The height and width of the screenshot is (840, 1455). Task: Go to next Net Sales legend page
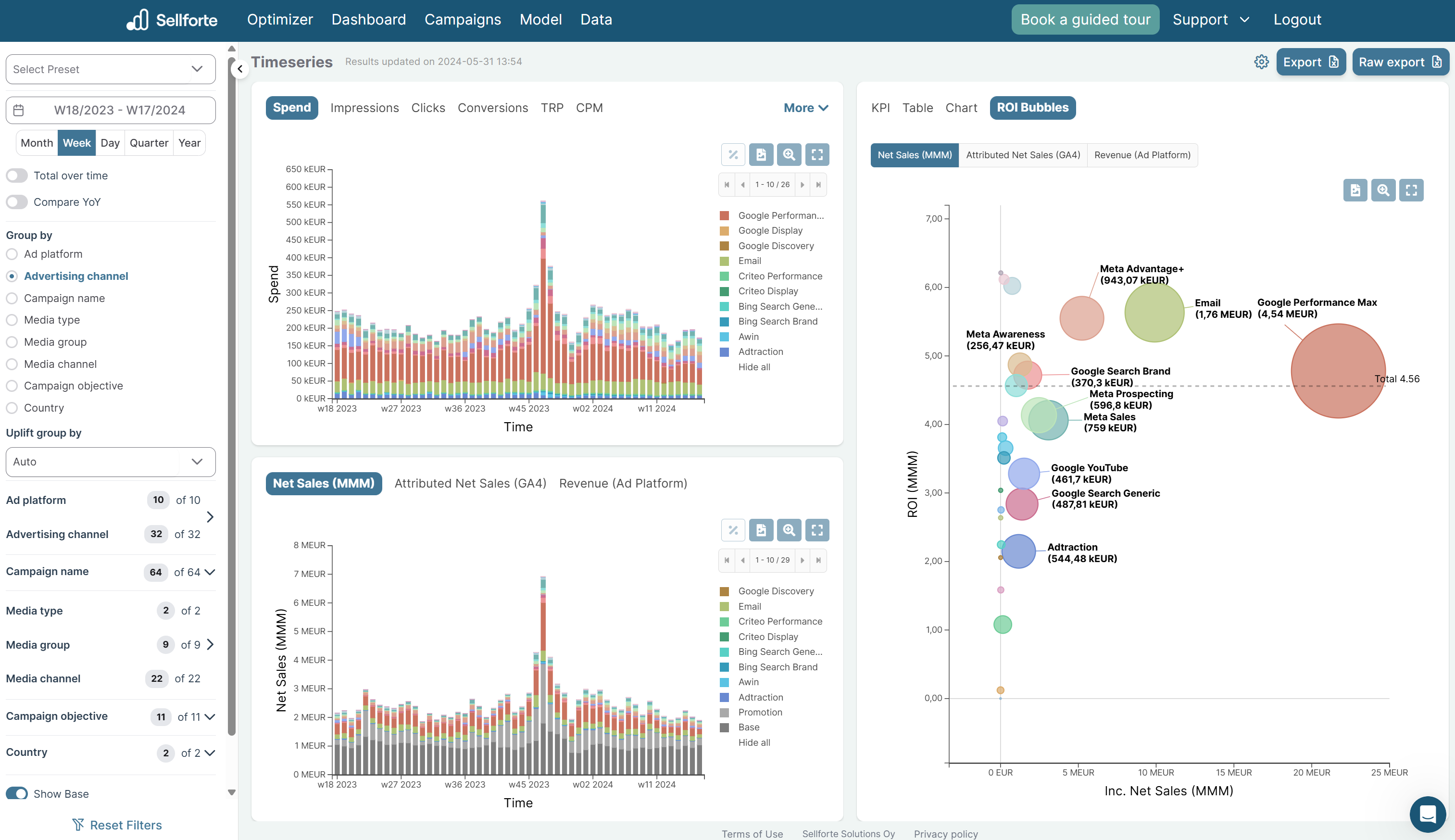pos(802,560)
